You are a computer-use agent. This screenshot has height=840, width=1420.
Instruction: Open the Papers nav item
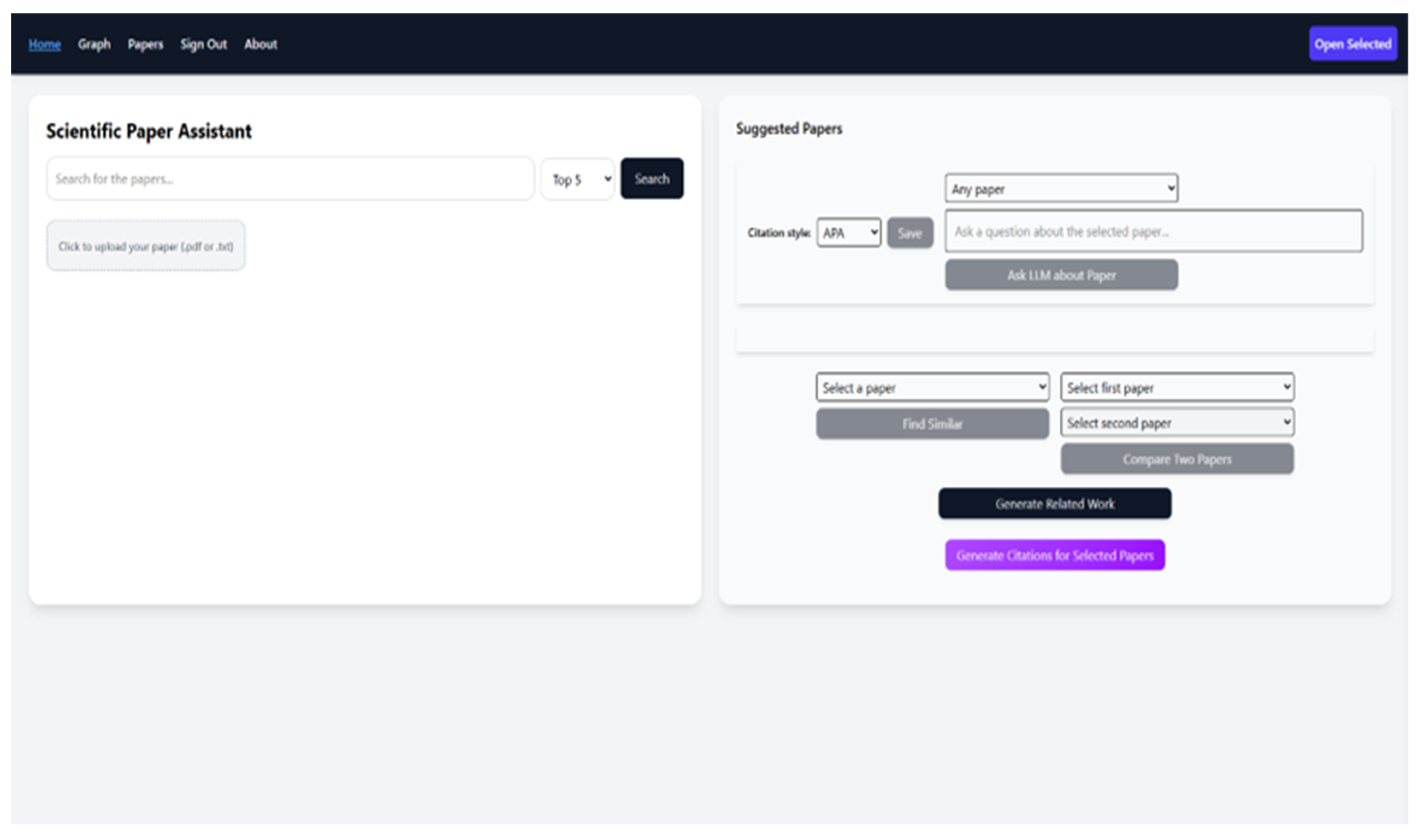pos(145,44)
